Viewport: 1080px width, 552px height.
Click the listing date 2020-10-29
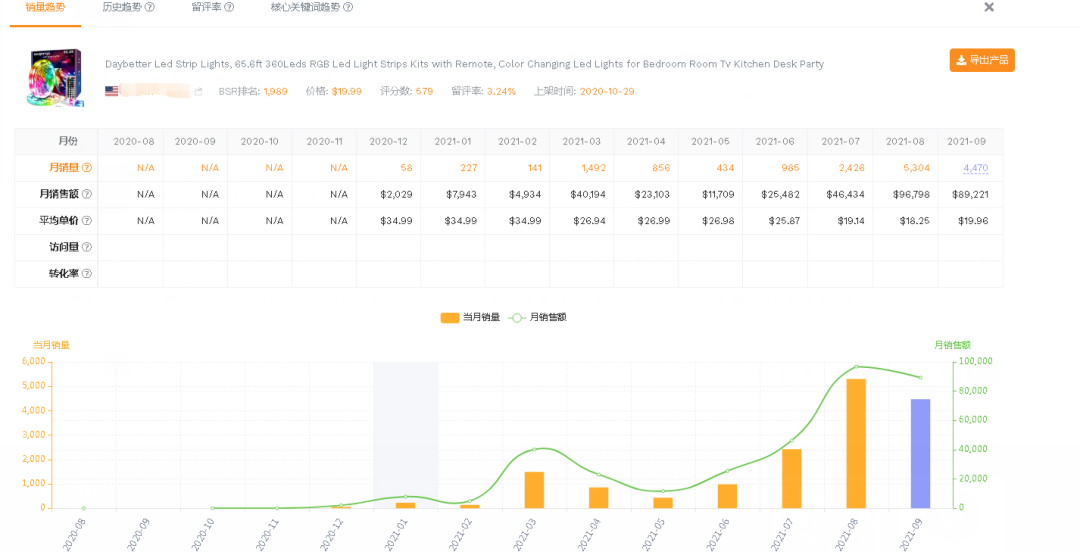[607, 91]
